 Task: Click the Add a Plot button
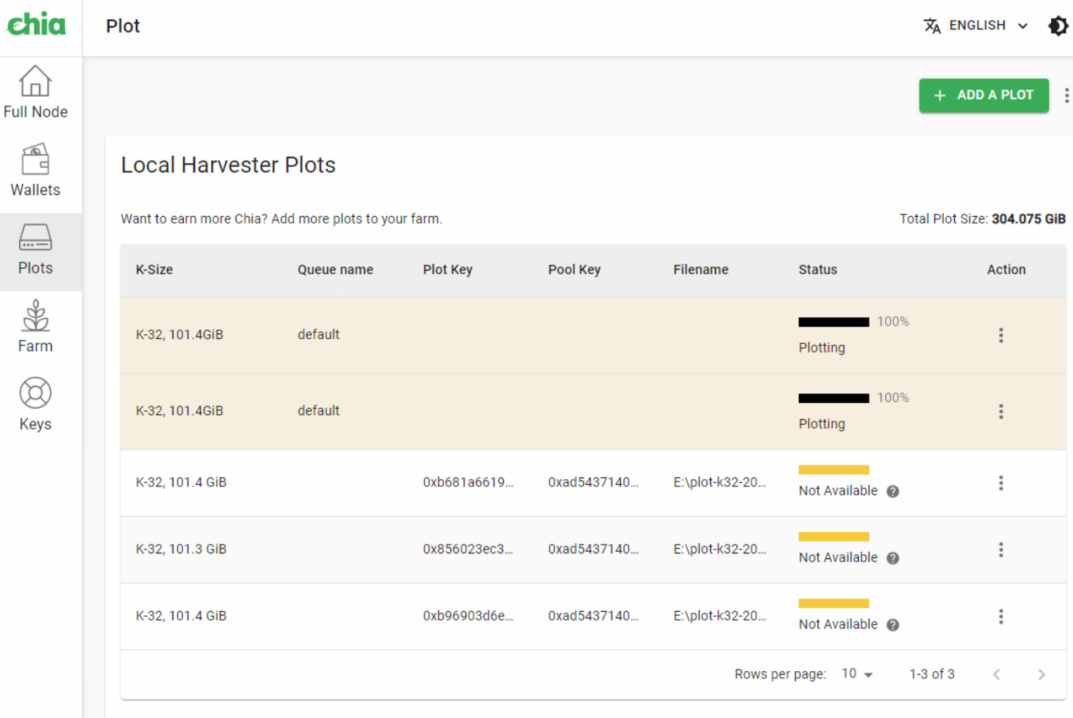[983, 95]
